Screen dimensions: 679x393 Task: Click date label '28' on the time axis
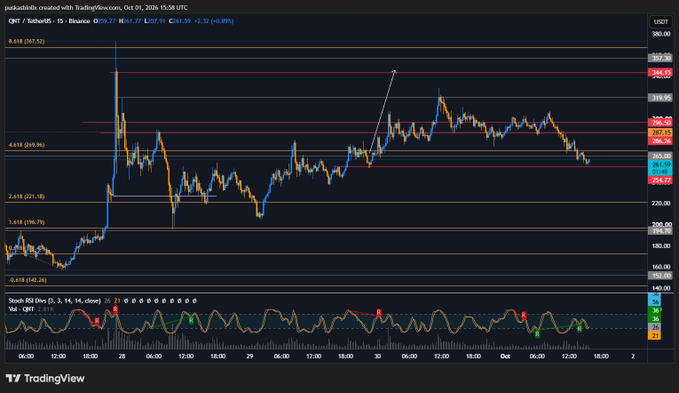point(122,356)
